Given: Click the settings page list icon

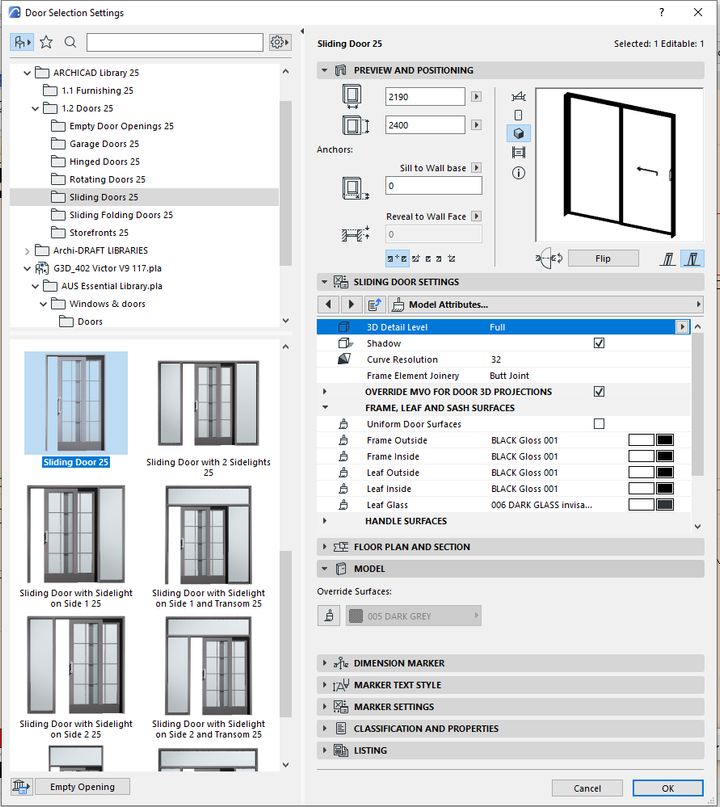Looking at the screenshot, I should coord(375,305).
